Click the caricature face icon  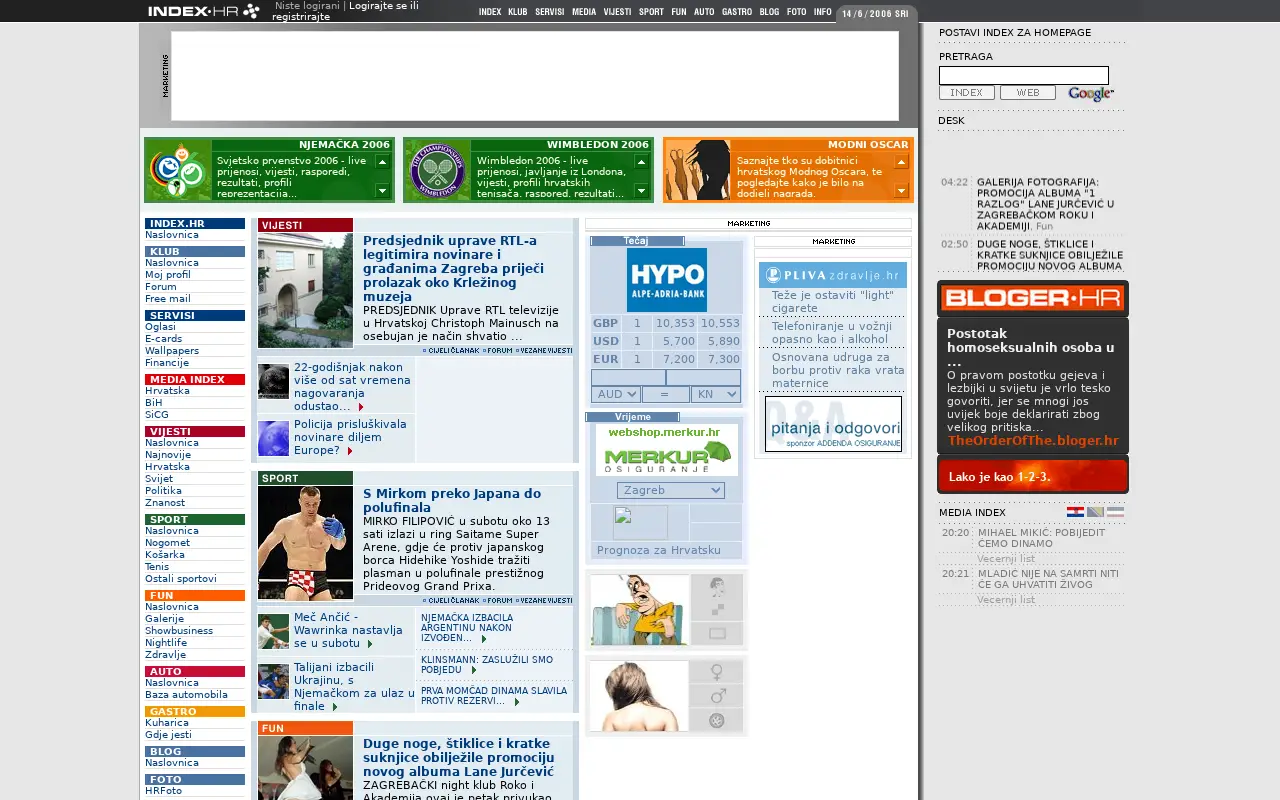tap(716, 586)
